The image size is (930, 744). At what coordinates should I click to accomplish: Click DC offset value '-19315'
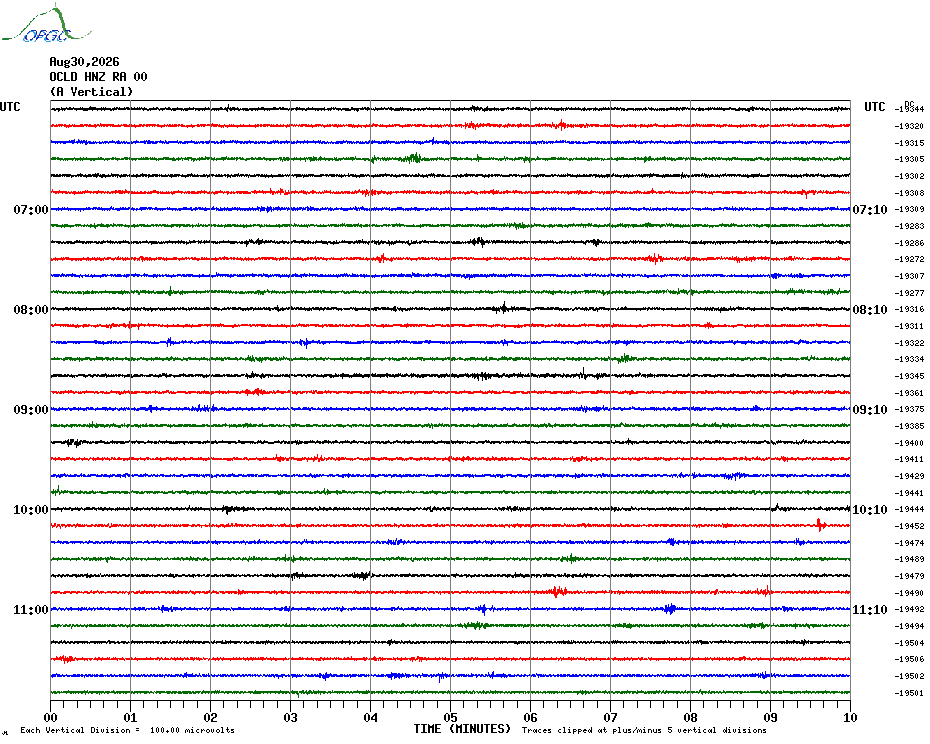coord(909,143)
